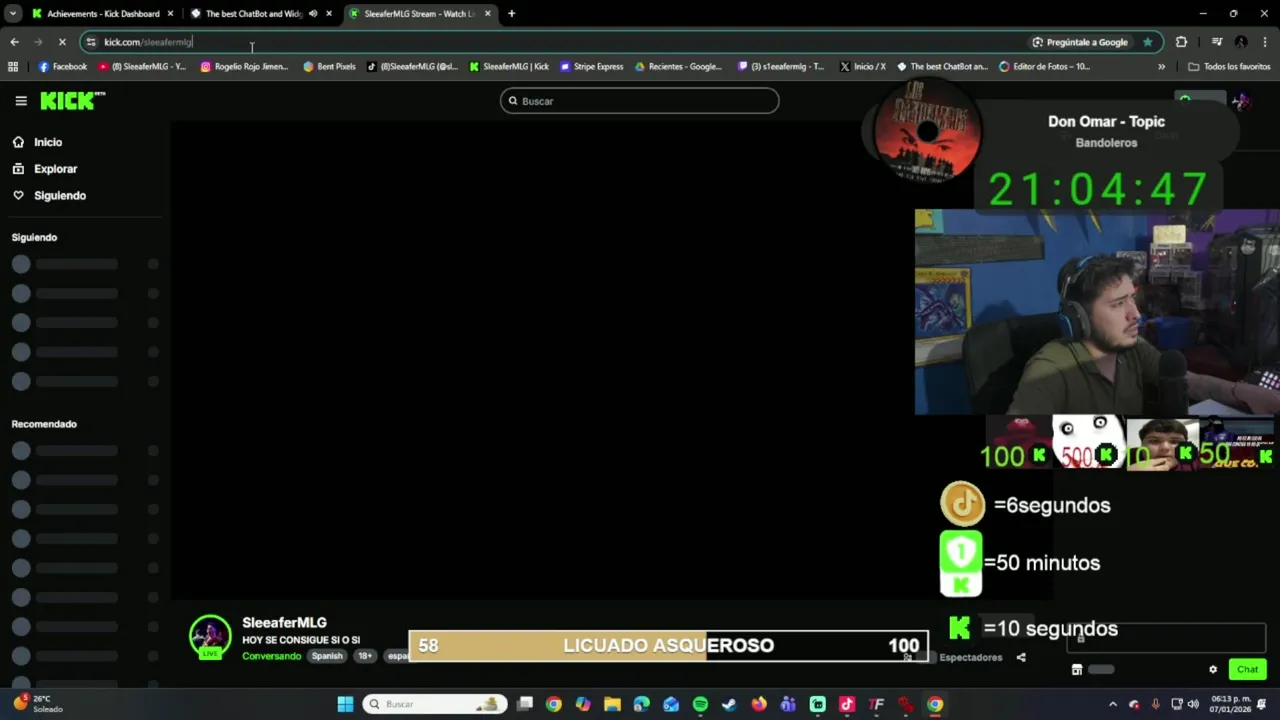Screen dimensions: 1280x720
Task: Open Windows Start menu
Action: [345, 704]
